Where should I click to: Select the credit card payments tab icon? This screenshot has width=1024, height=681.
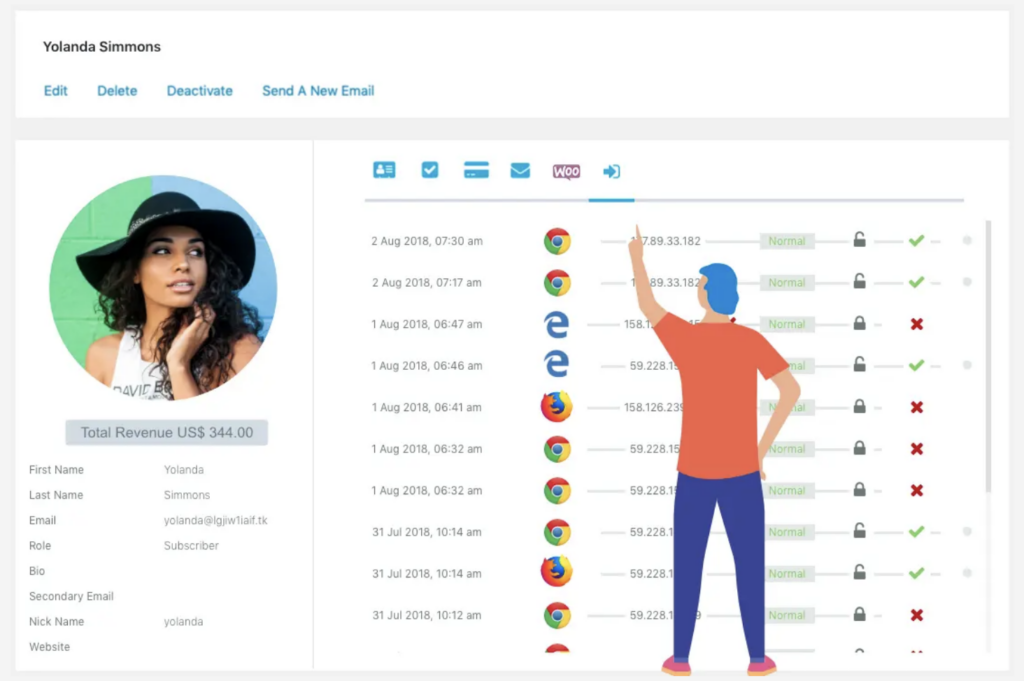[476, 171]
